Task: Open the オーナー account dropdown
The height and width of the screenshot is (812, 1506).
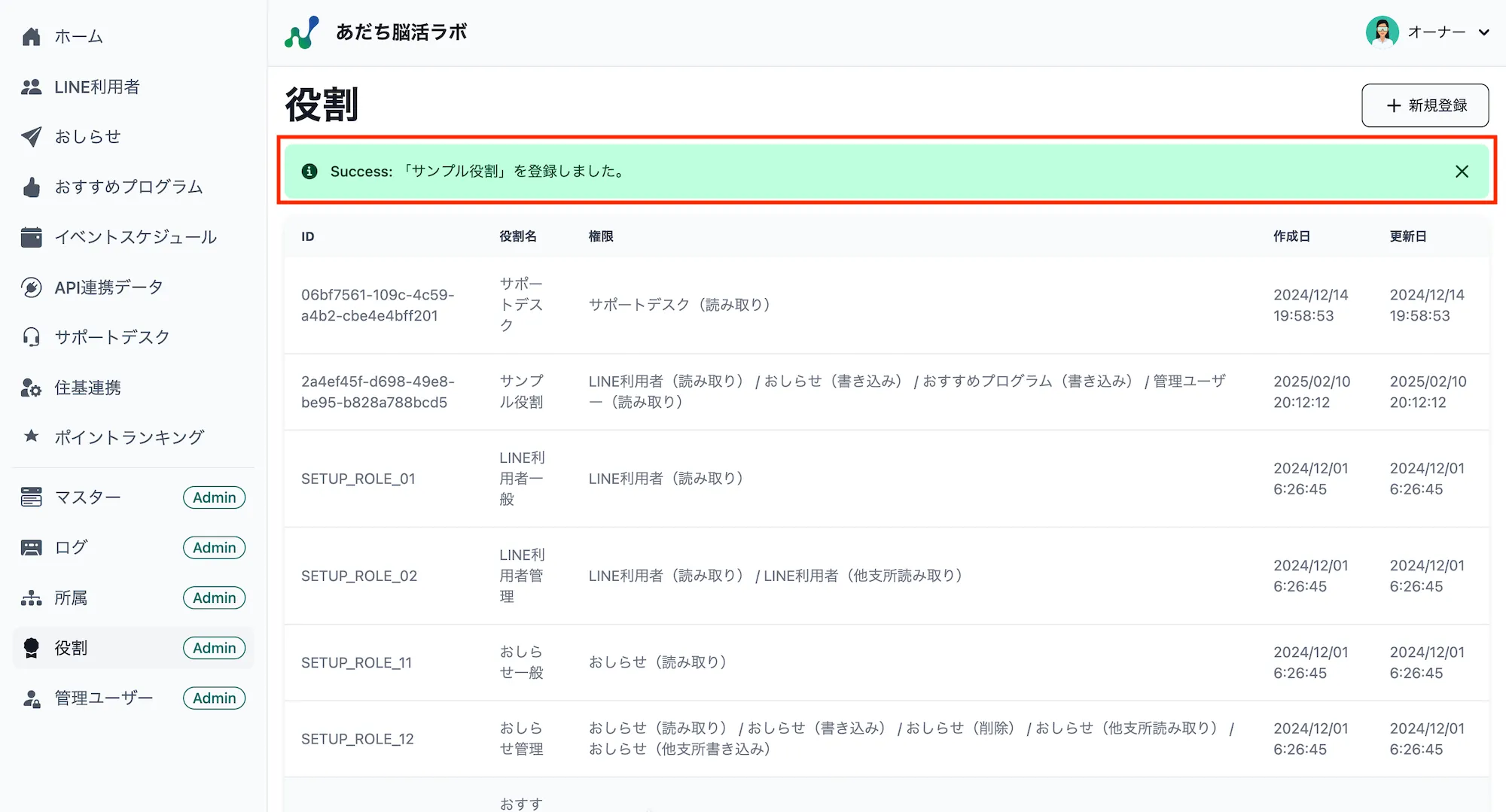Action: (x=1437, y=32)
